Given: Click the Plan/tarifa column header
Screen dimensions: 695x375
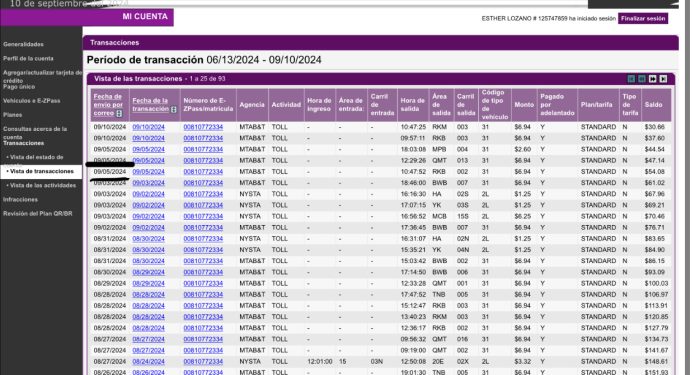Looking at the screenshot, I should [x=597, y=105].
